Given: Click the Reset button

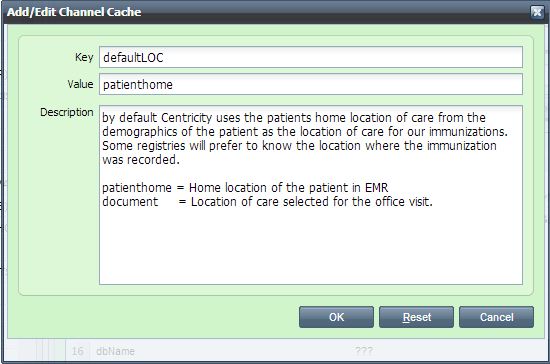Looking at the screenshot, I should 416,317.
